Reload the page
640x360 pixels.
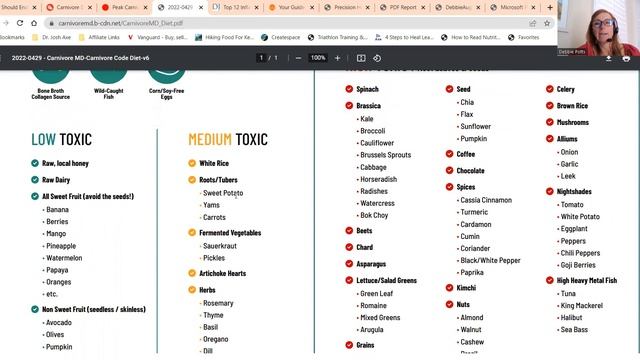[20, 23]
